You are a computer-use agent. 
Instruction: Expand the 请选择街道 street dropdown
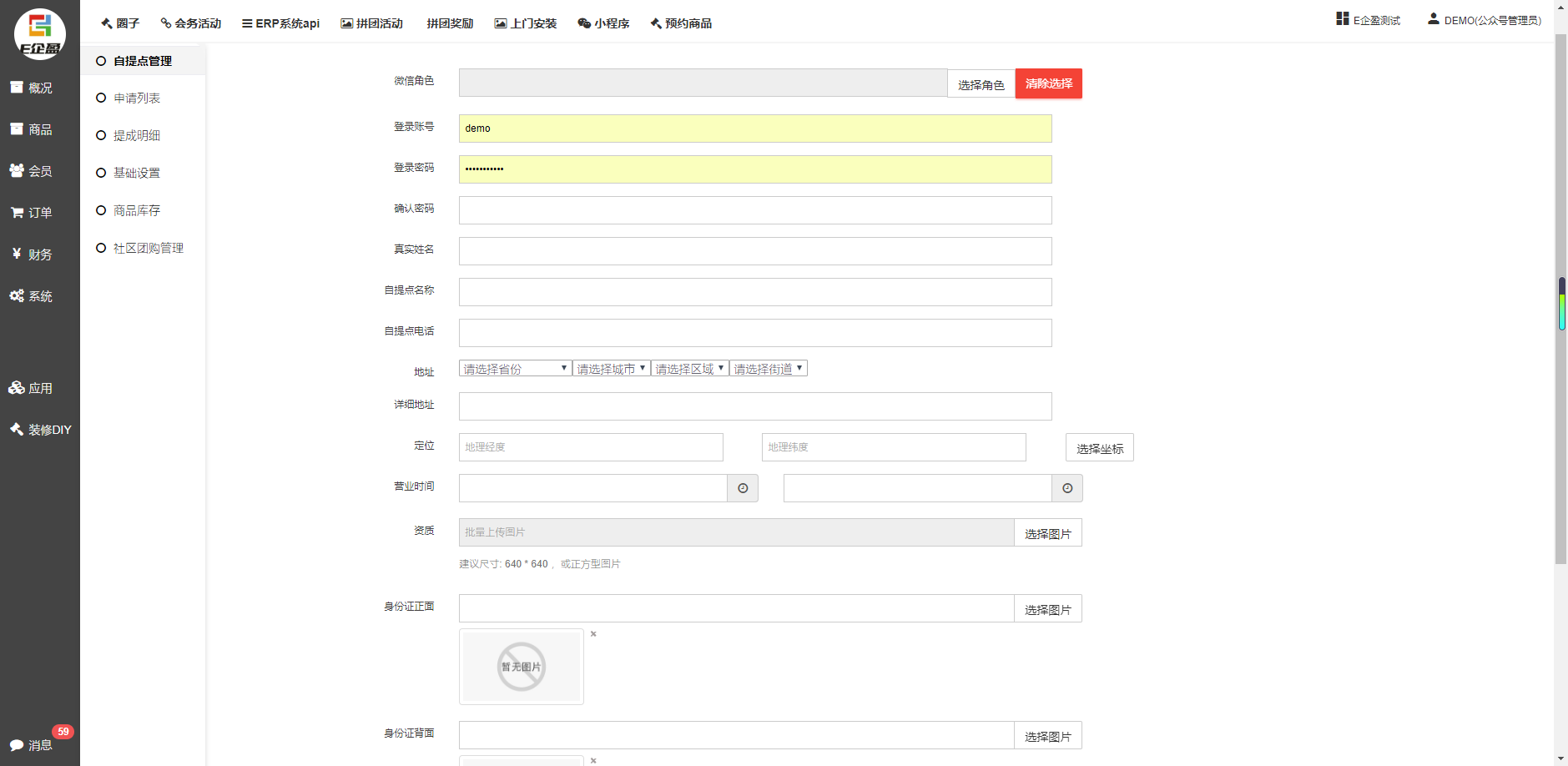(x=768, y=369)
